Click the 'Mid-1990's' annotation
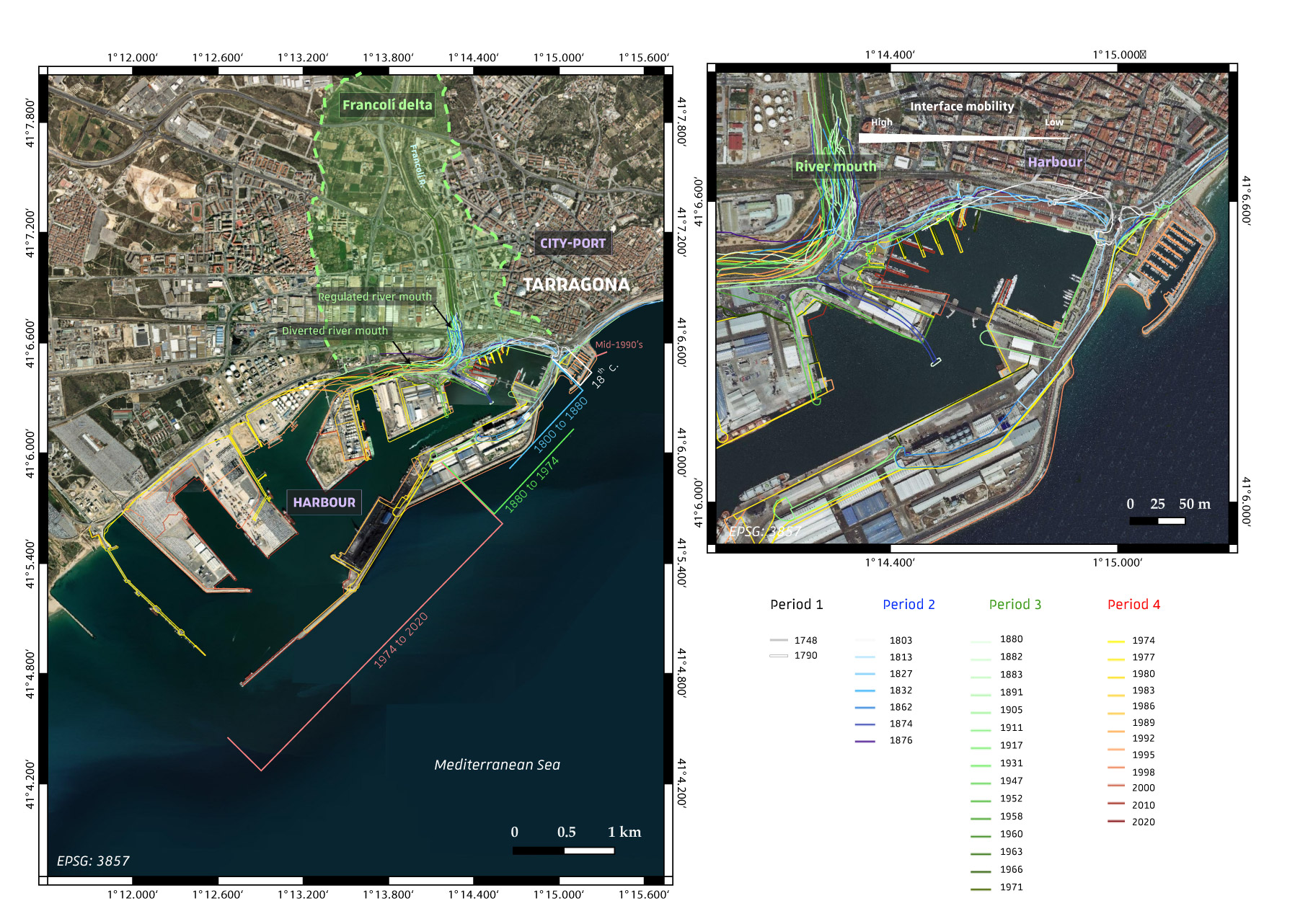The width and height of the screenshot is (1295, 924). (x=619, y=345)
